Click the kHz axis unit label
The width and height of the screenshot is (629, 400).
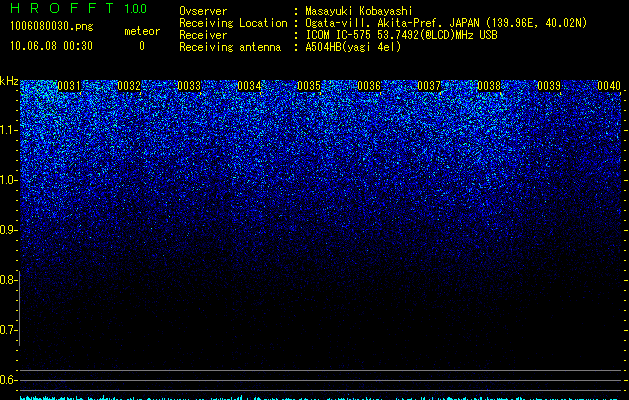(x=9, y=81)
